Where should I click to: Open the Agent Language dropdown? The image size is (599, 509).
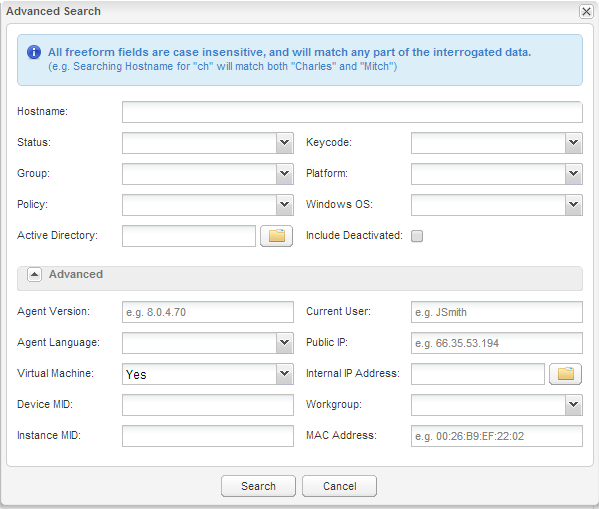point(284,343)
